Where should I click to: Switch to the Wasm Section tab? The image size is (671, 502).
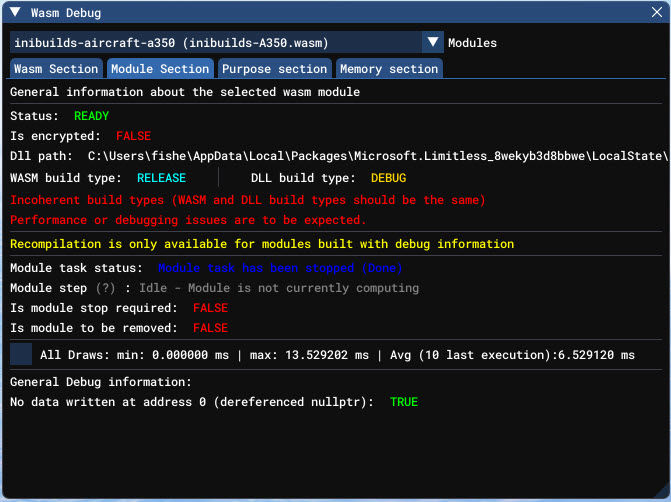[x=56, y=69]
